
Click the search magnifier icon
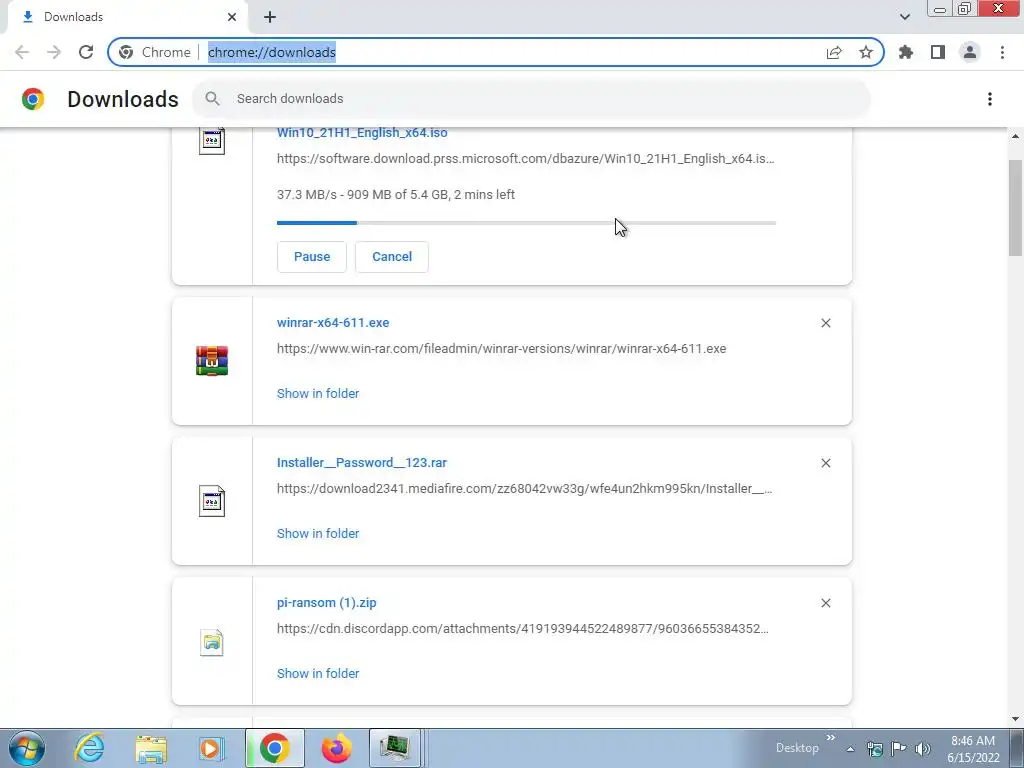click(x=212, y=99)
